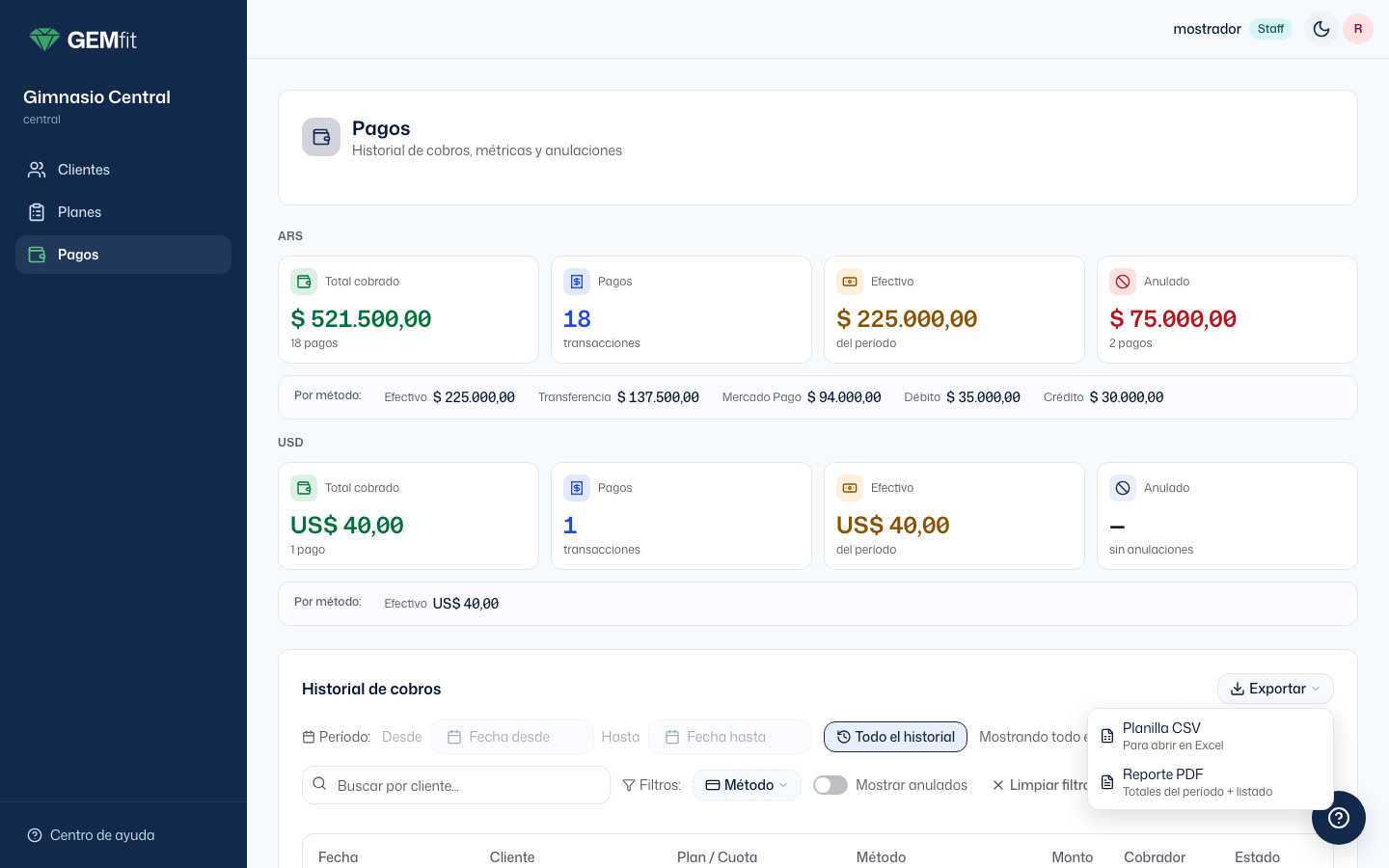Click USD Efectivo cash icon

850,488
